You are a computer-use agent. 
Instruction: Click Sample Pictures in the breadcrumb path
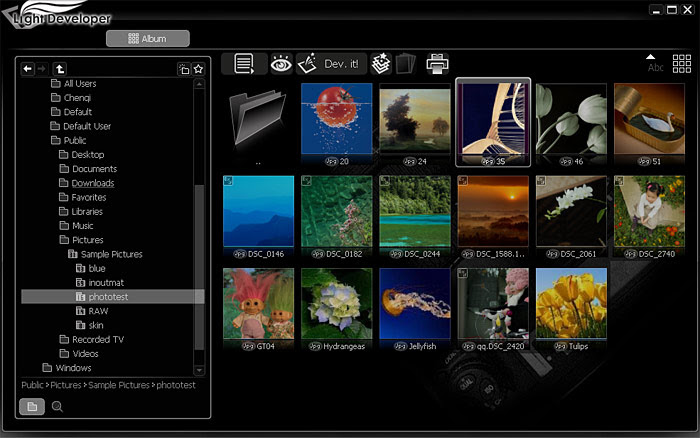[x=119, y=385]
